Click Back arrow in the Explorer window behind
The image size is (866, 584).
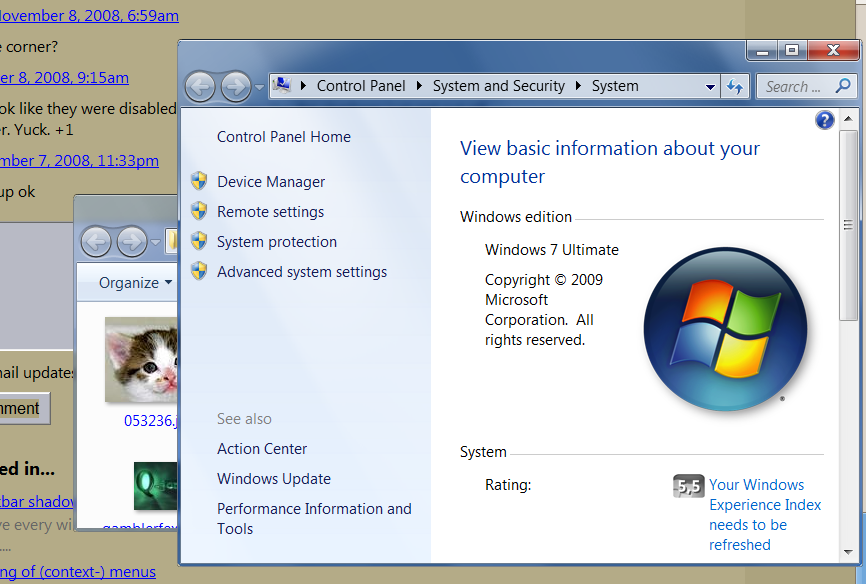[96, 241]
